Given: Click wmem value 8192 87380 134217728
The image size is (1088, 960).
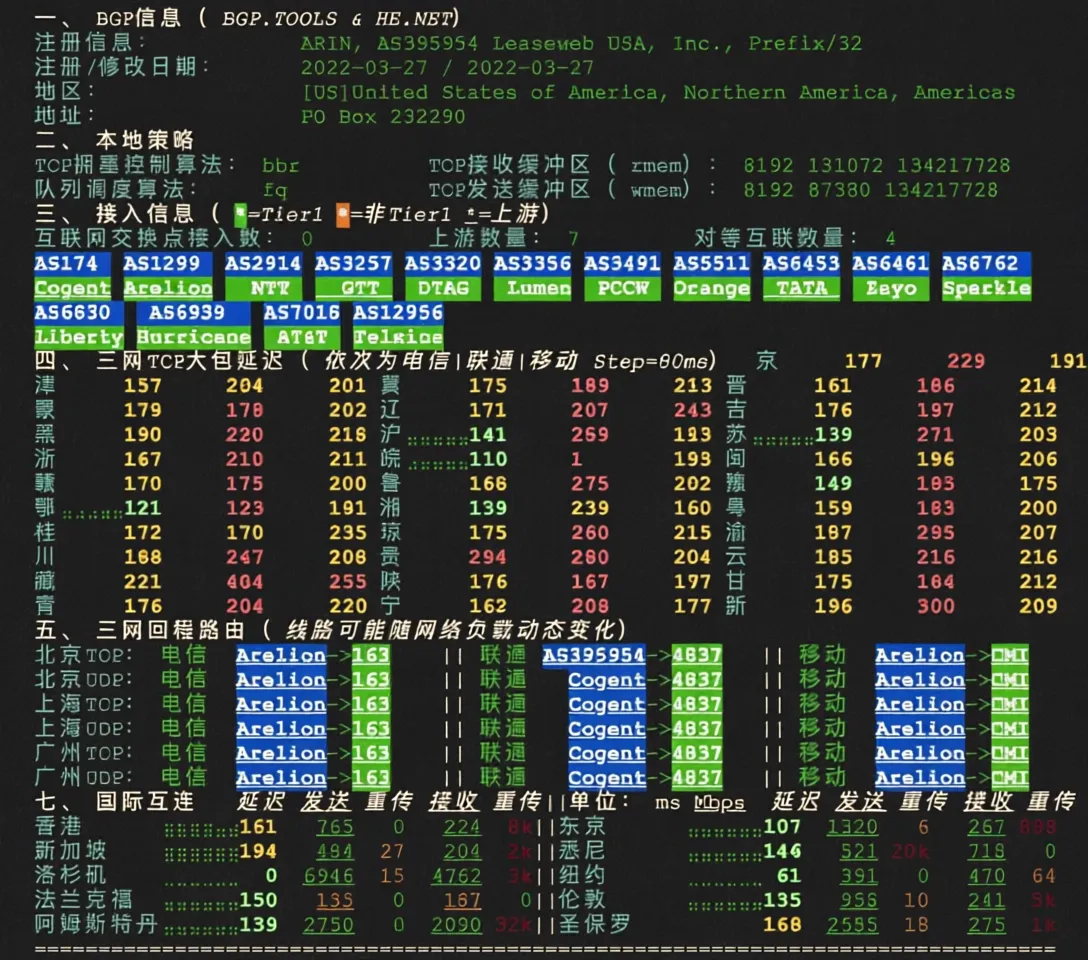Looking at the screenshot, I should coord(870,190).
